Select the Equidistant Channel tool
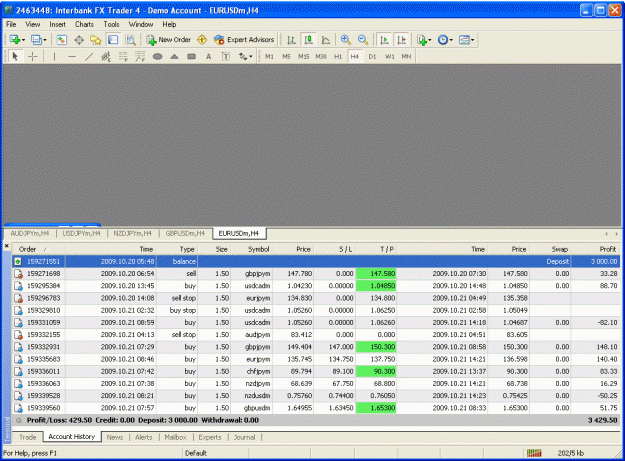 (x=106, y=57)
